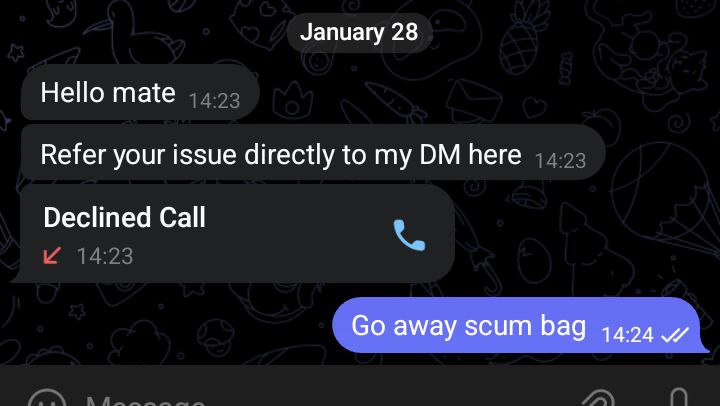Click the paperclip attachment icon
Image resolution: width=720 pixels, height=406 pixels.
coord(597,399)
